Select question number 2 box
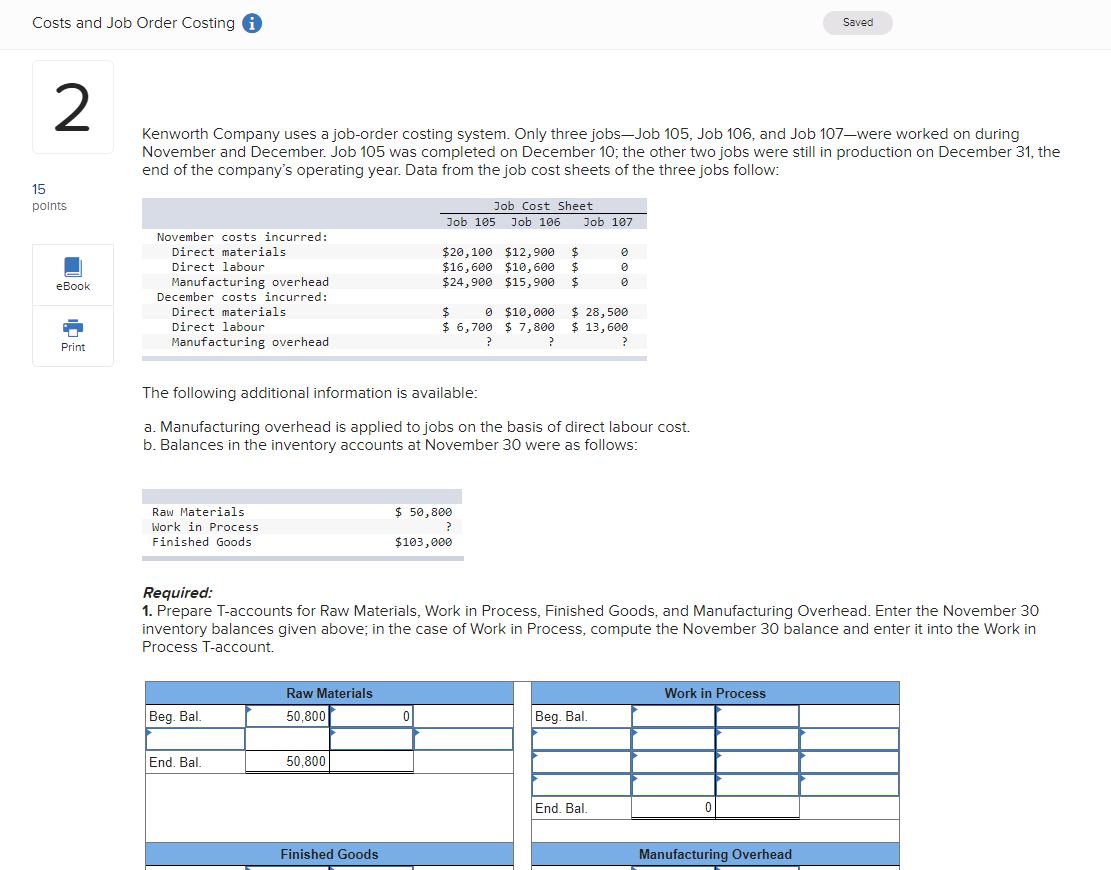The height and width of the screenshot is (870, 1111). tap(73, 107)
